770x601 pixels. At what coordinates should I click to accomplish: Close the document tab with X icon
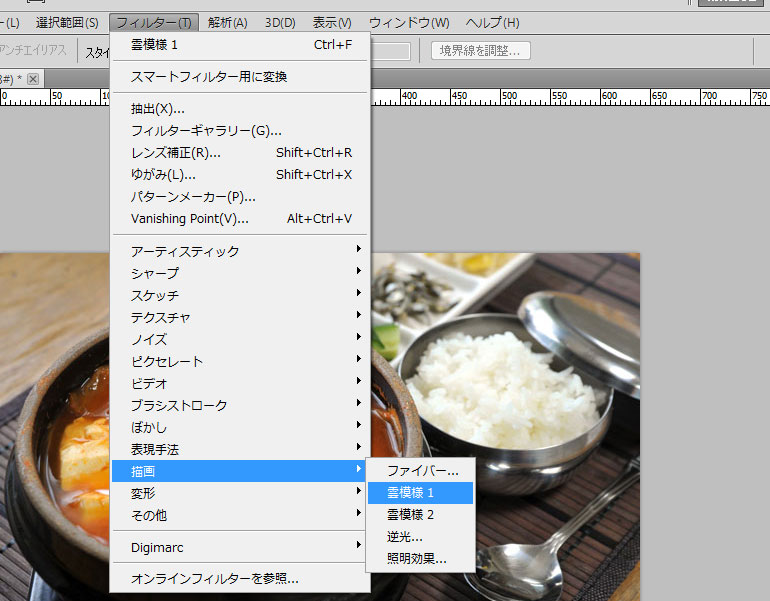[x=33, y=79]
